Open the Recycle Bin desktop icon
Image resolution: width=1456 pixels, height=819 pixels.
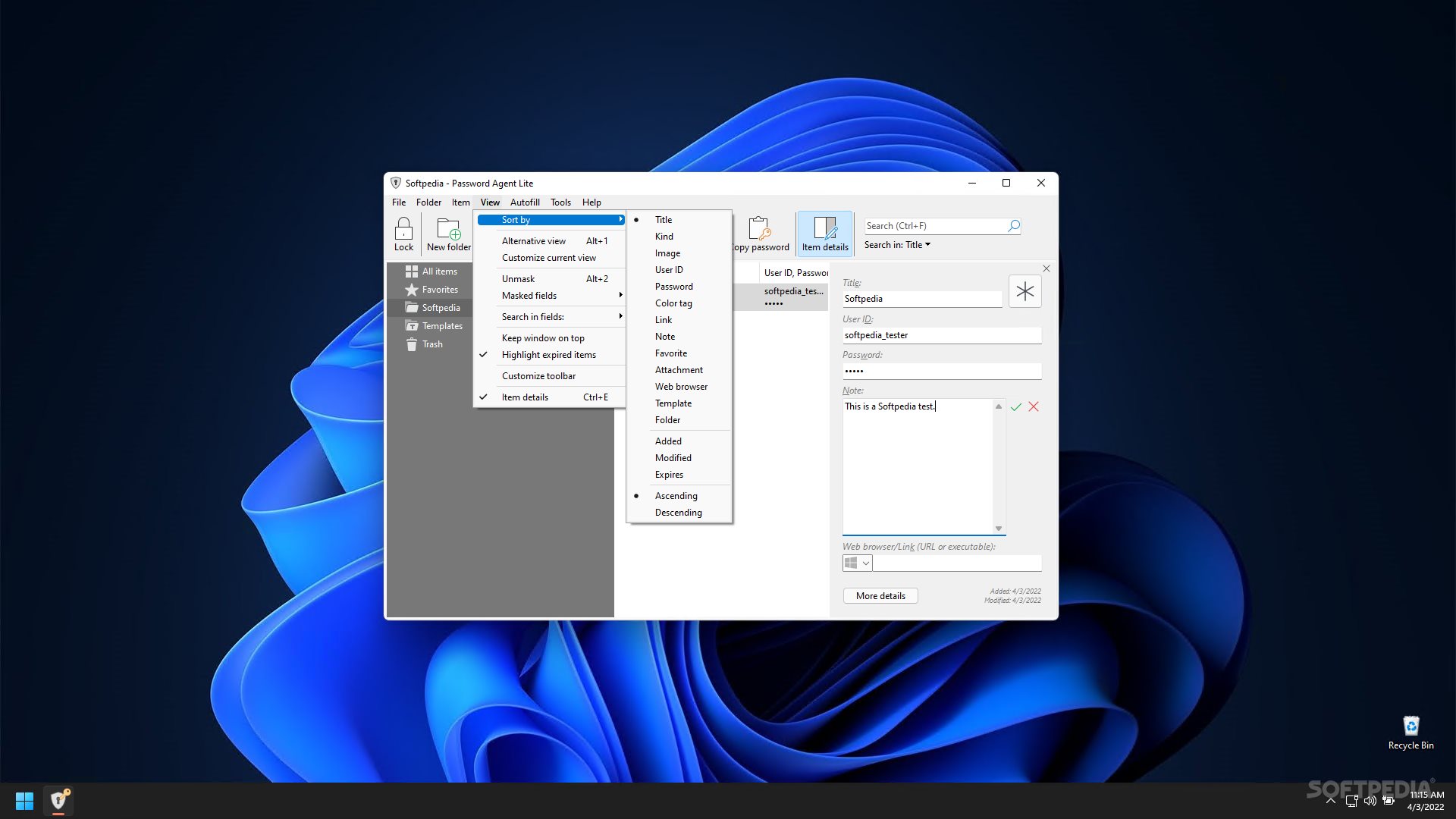(x=1410, y=733)
